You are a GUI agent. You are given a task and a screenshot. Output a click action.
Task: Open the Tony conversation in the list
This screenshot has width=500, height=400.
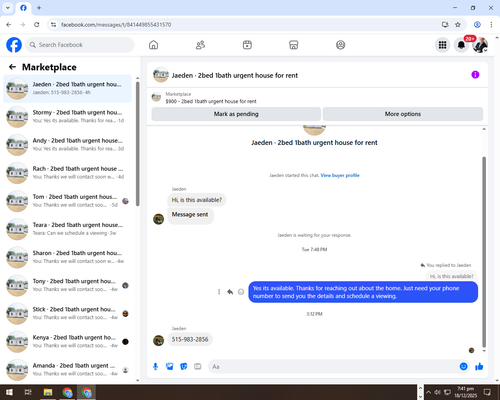(x=67, y=285)
